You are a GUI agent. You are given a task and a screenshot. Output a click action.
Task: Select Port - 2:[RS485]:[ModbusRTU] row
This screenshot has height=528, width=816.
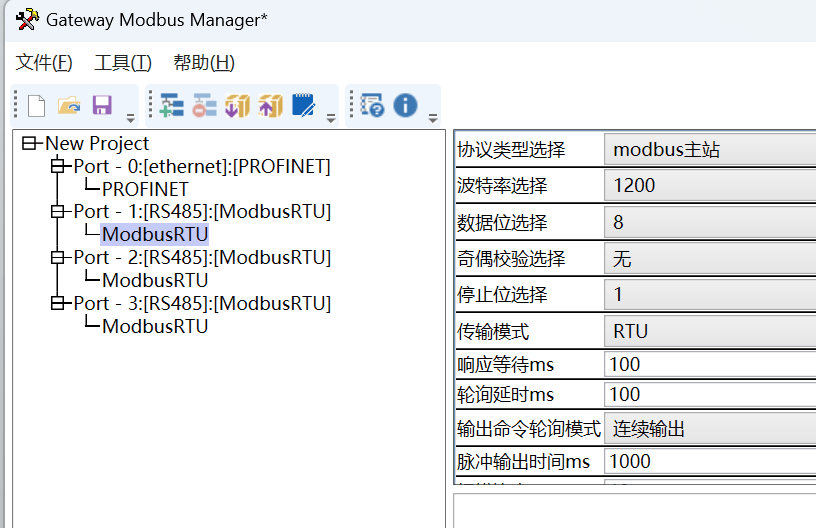(202, 257)
